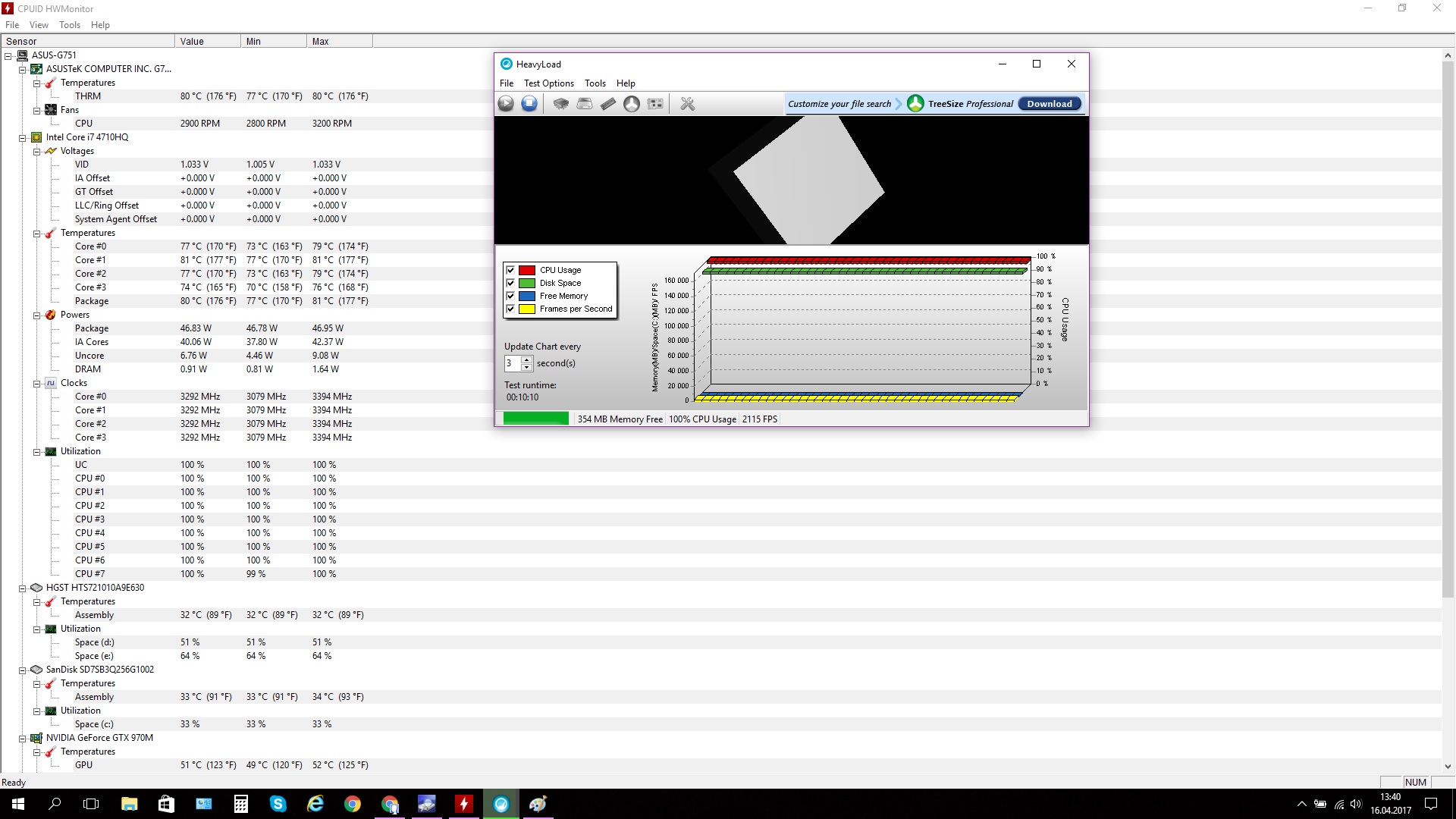Open Chrome from the Windows taskbar

(353, 804)
